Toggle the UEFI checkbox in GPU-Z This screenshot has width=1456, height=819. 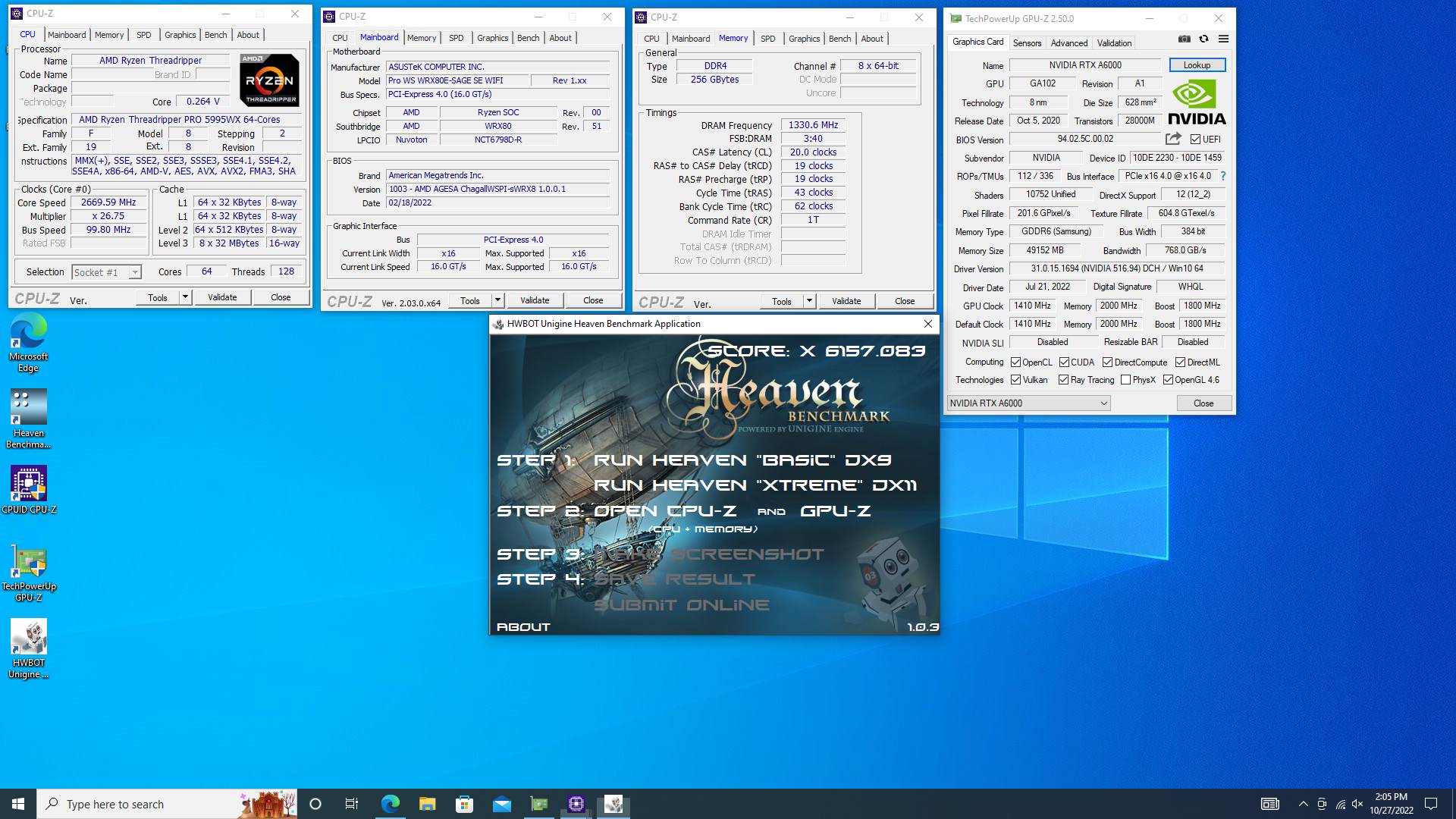(1195, 140)
